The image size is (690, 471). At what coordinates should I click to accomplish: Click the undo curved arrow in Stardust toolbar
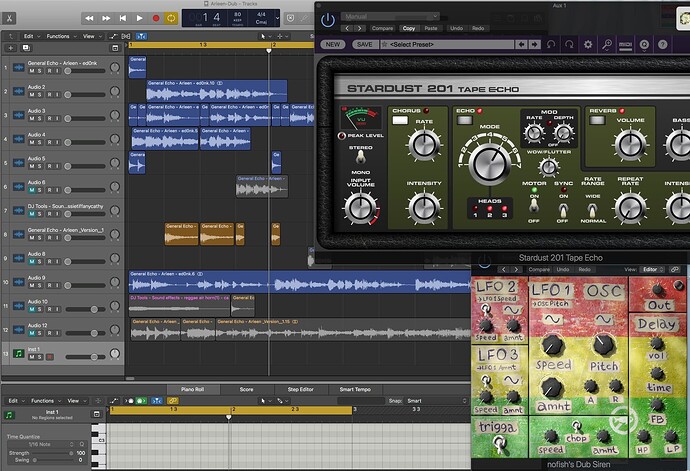click(x=551, y=44)
